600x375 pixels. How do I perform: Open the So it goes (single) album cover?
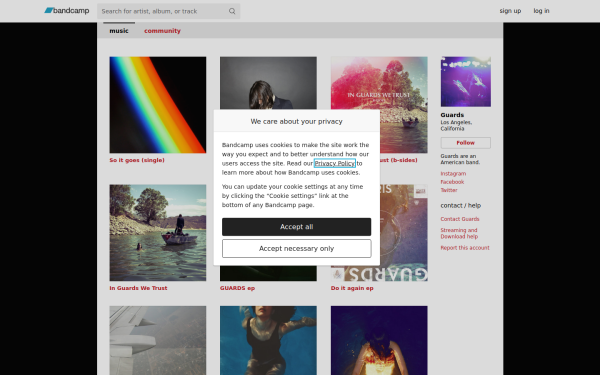[158, 105]
